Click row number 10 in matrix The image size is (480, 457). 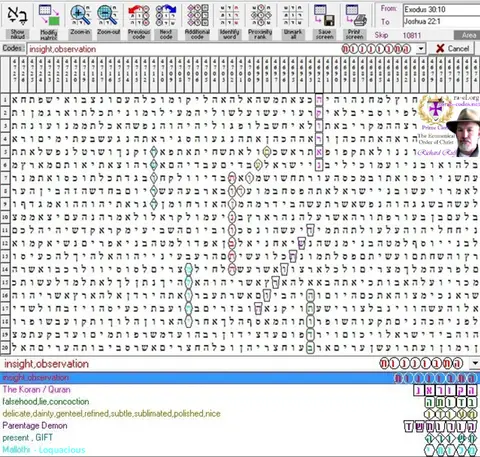[5, 217]
